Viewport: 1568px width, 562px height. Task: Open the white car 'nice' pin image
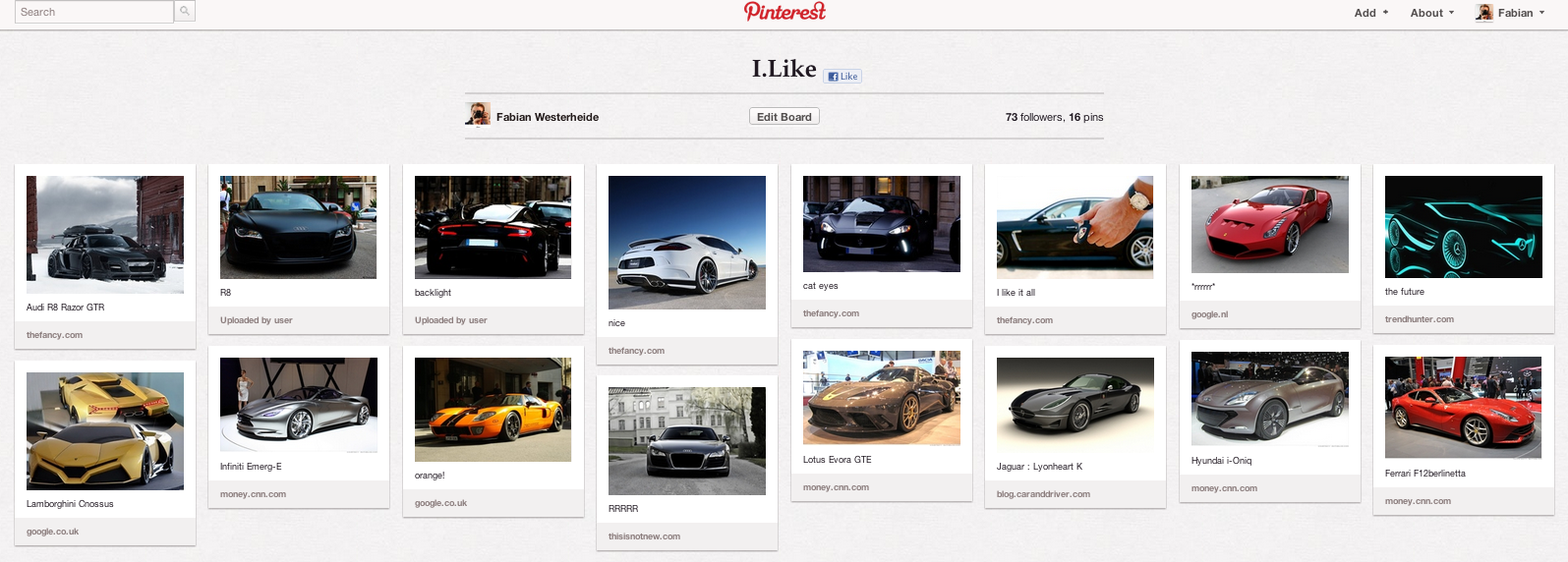click(687, 243)
